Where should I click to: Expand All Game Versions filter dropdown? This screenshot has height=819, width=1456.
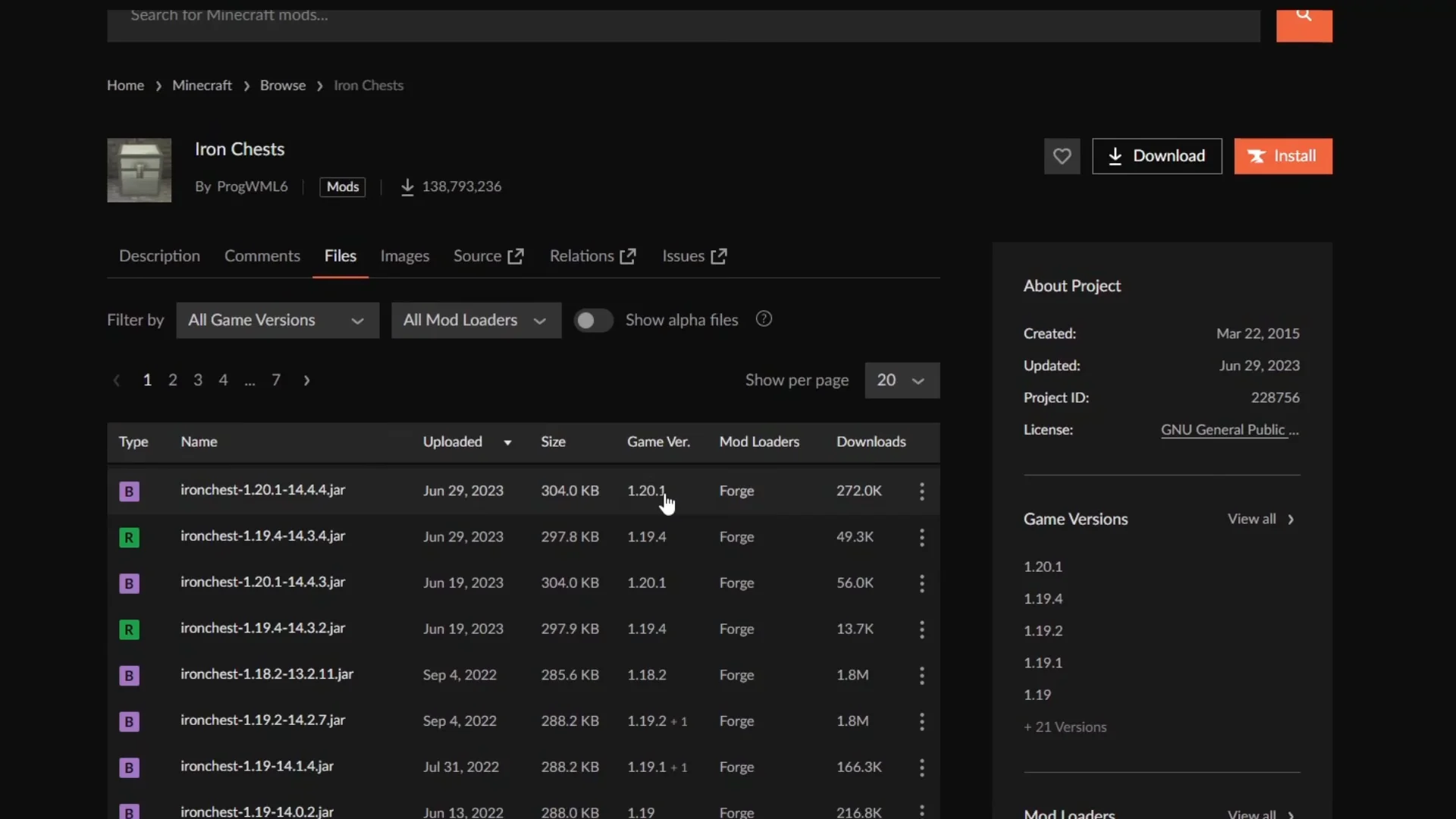pyautogui.click(x=278, y=320)
